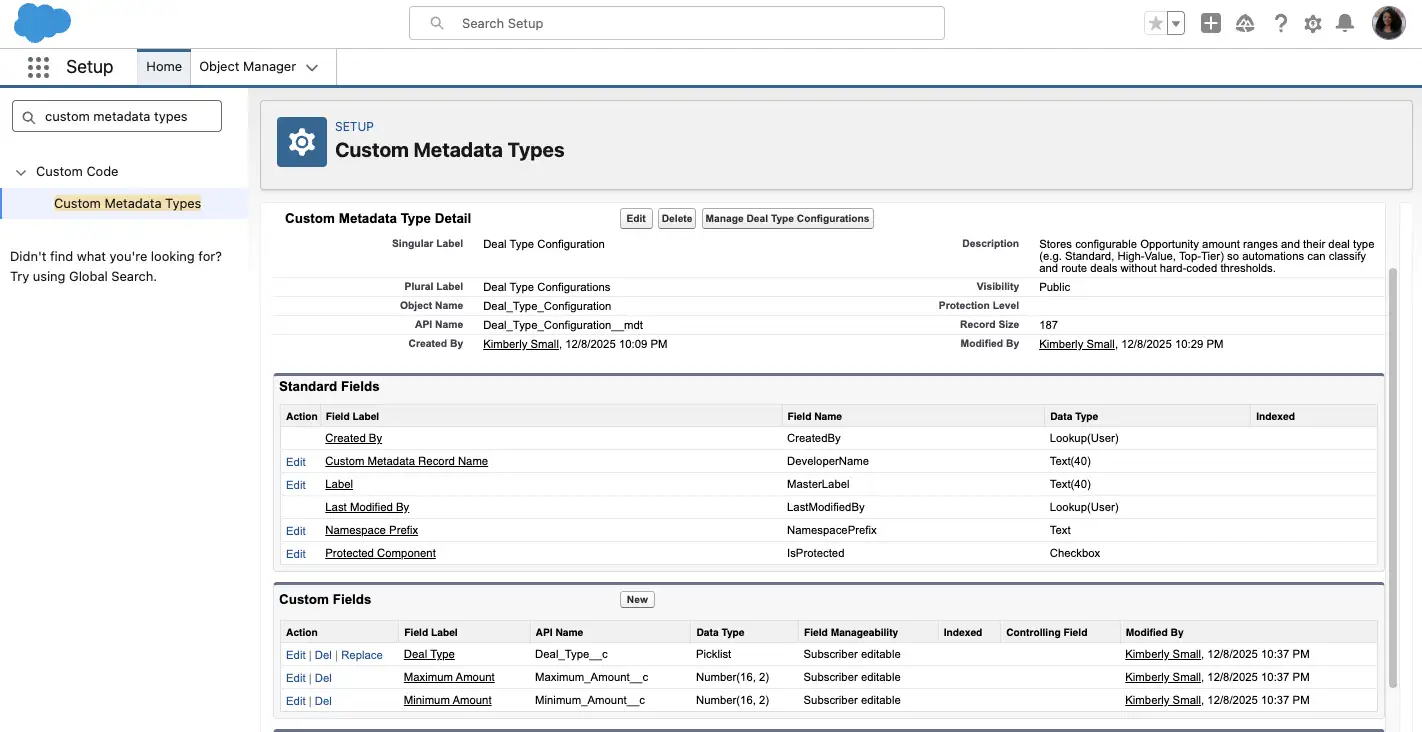The width and height of the screenshot is (1422, 732).
Task: Edit the Maximum Amount custom field
Action: [x=296, y=678]
